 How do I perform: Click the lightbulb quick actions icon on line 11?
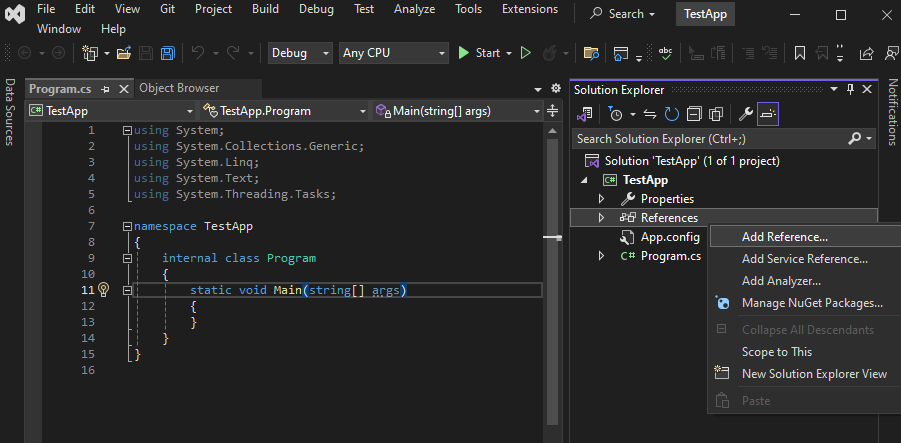click(103, 289)
